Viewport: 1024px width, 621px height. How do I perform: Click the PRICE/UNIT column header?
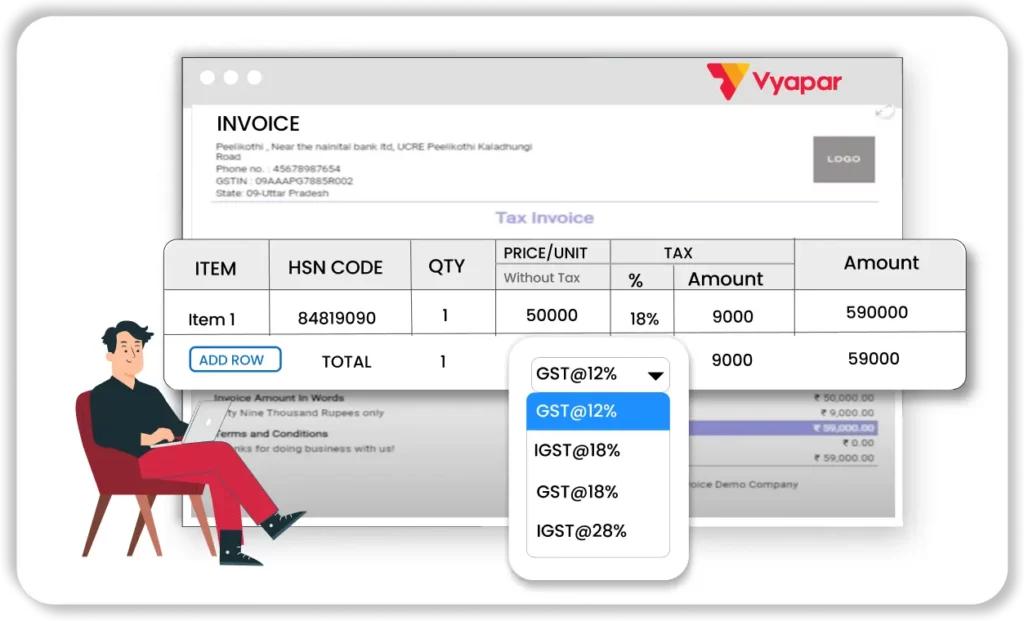[551, 253]
